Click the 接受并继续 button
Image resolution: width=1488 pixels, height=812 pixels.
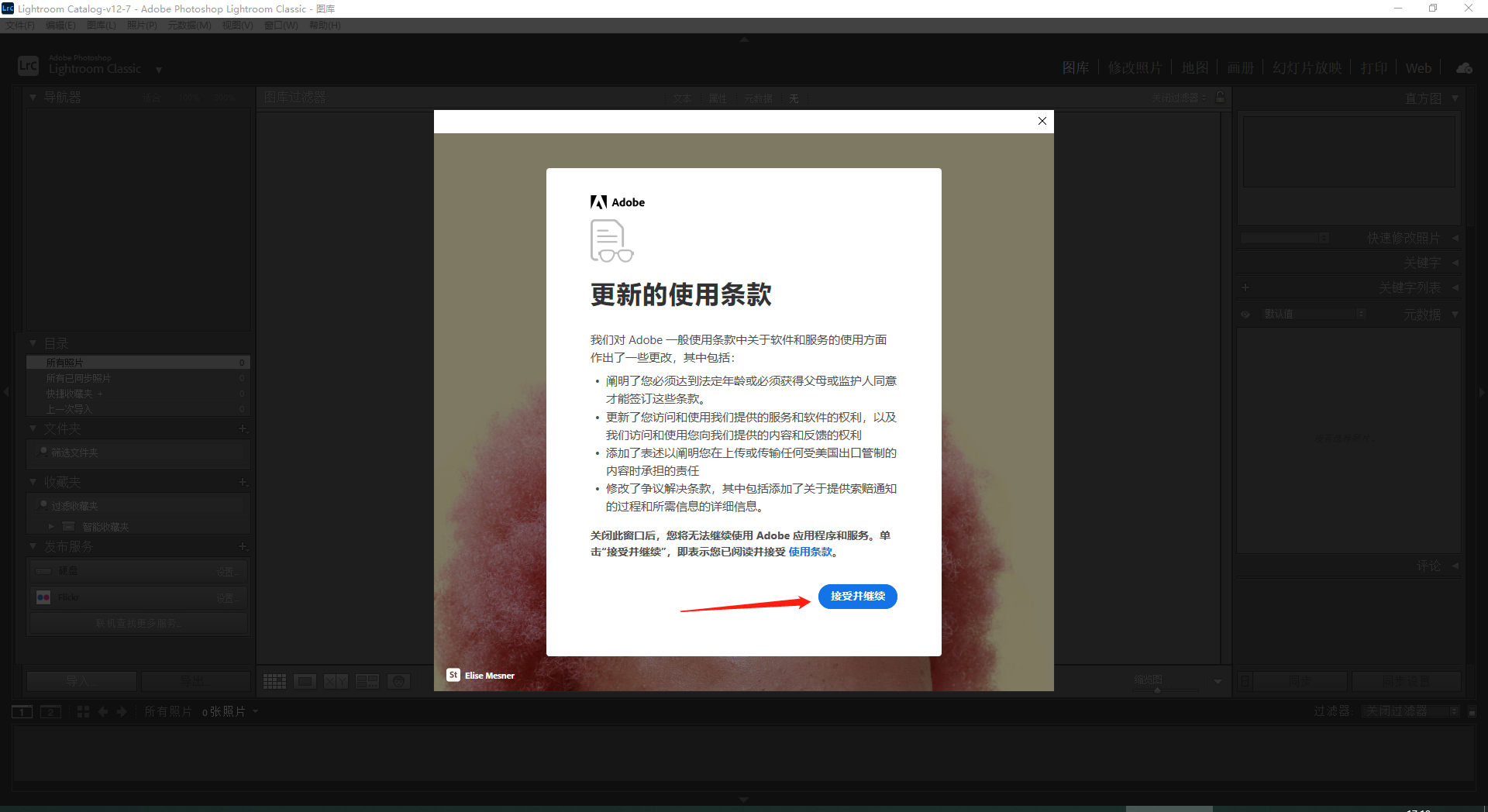tap(857, 596)
